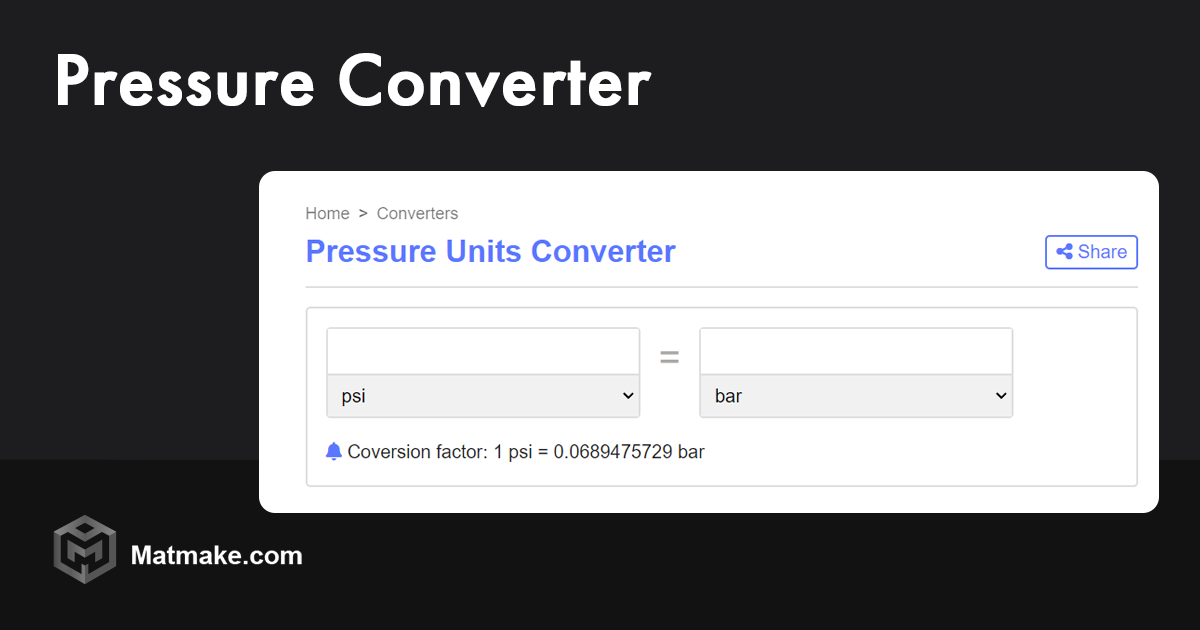Viewport: 1200px width, 630px height.
Task: Click the Share icon inside the Share button
Action: pyautogui.click(x=1063, y=252)
